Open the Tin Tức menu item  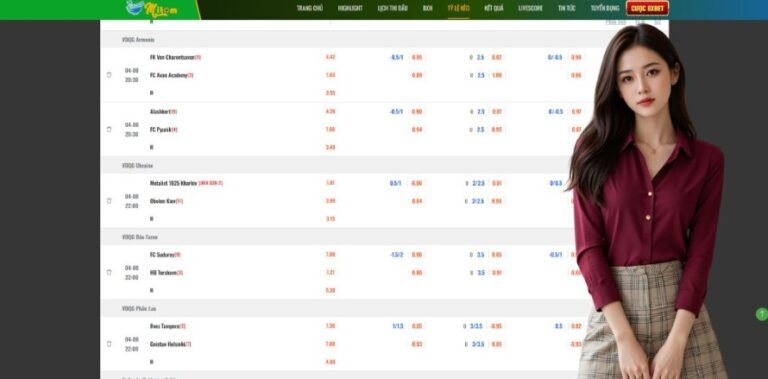(567, 8)
